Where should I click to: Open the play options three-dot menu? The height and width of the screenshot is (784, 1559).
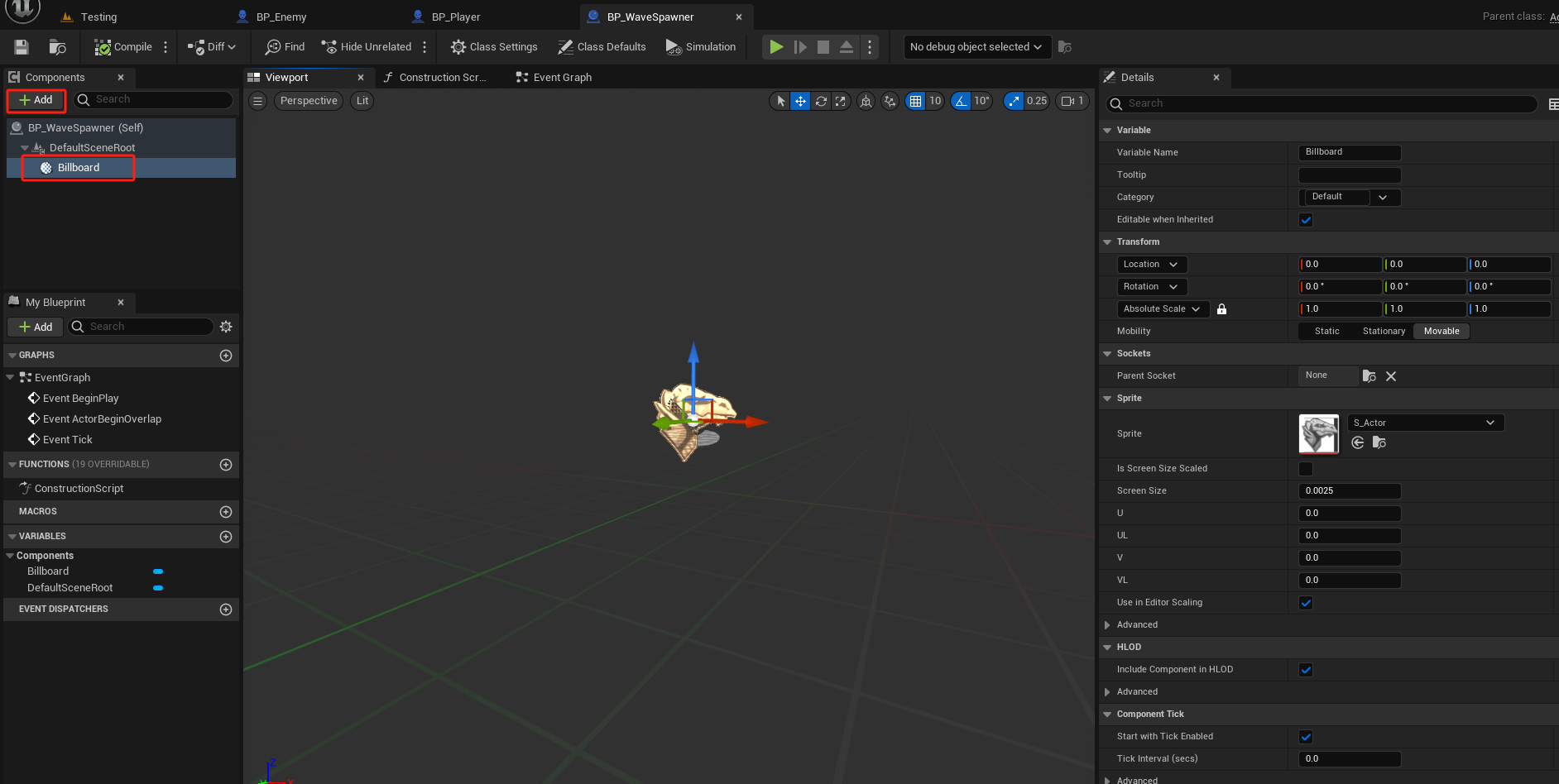point(869,47)
